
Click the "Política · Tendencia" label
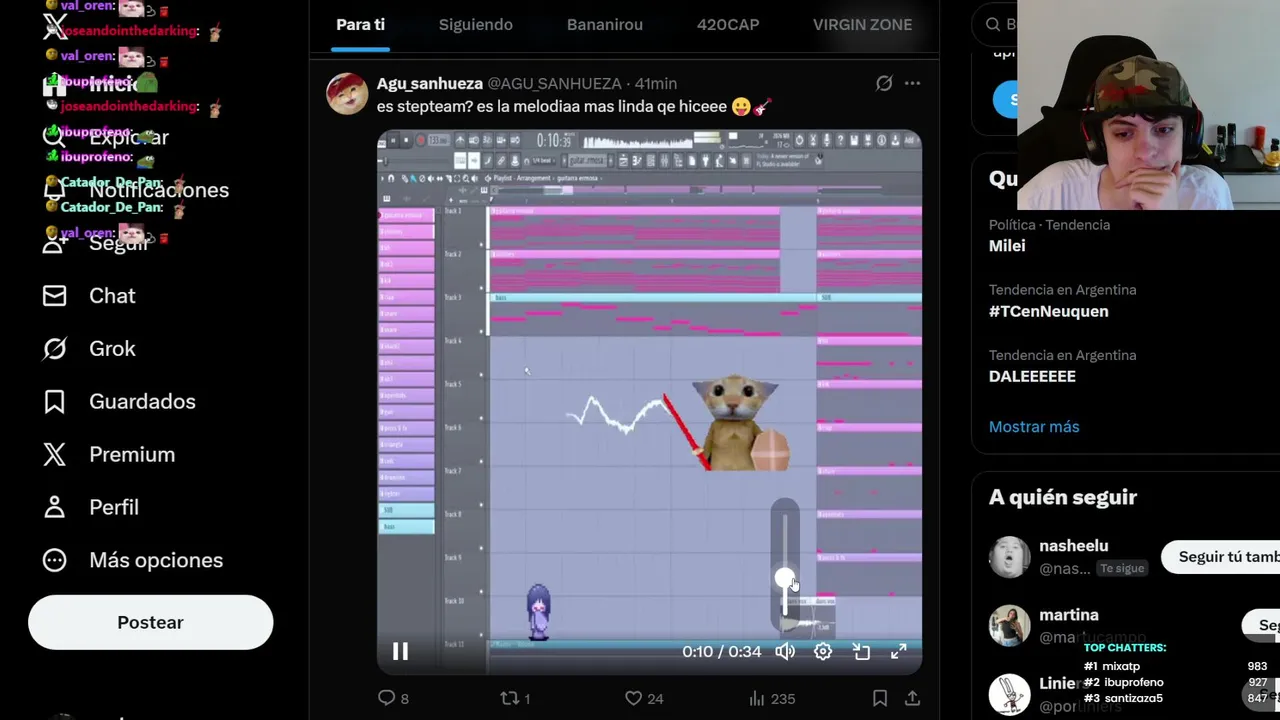(x=1049, y=225)
